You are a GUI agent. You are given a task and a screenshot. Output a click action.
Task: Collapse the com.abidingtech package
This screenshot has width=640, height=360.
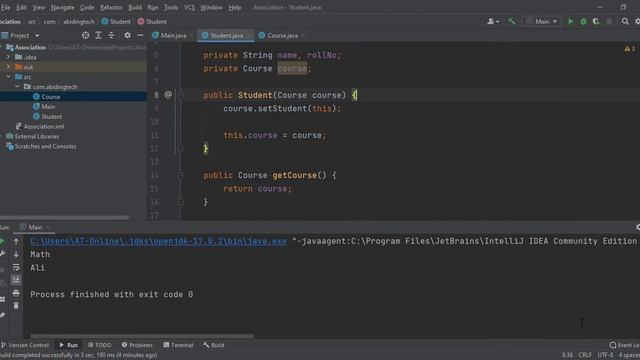[x=17, y=87]
